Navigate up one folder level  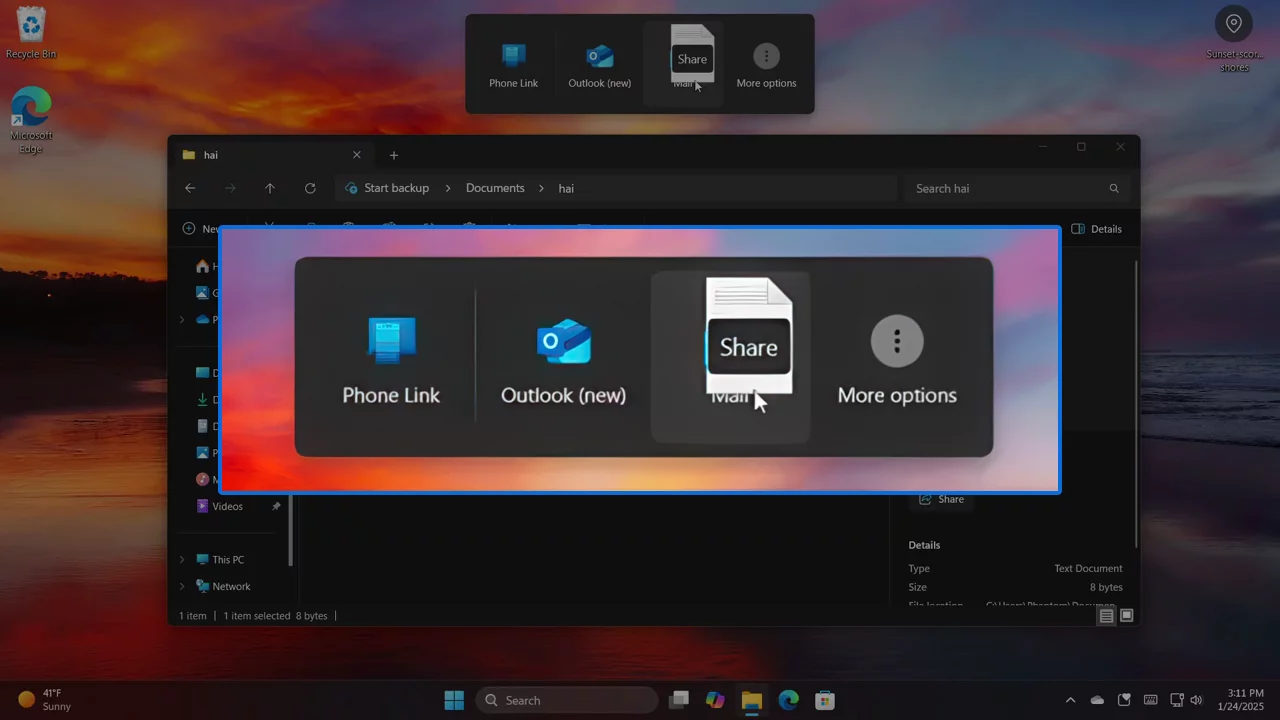tap(270, 188)
